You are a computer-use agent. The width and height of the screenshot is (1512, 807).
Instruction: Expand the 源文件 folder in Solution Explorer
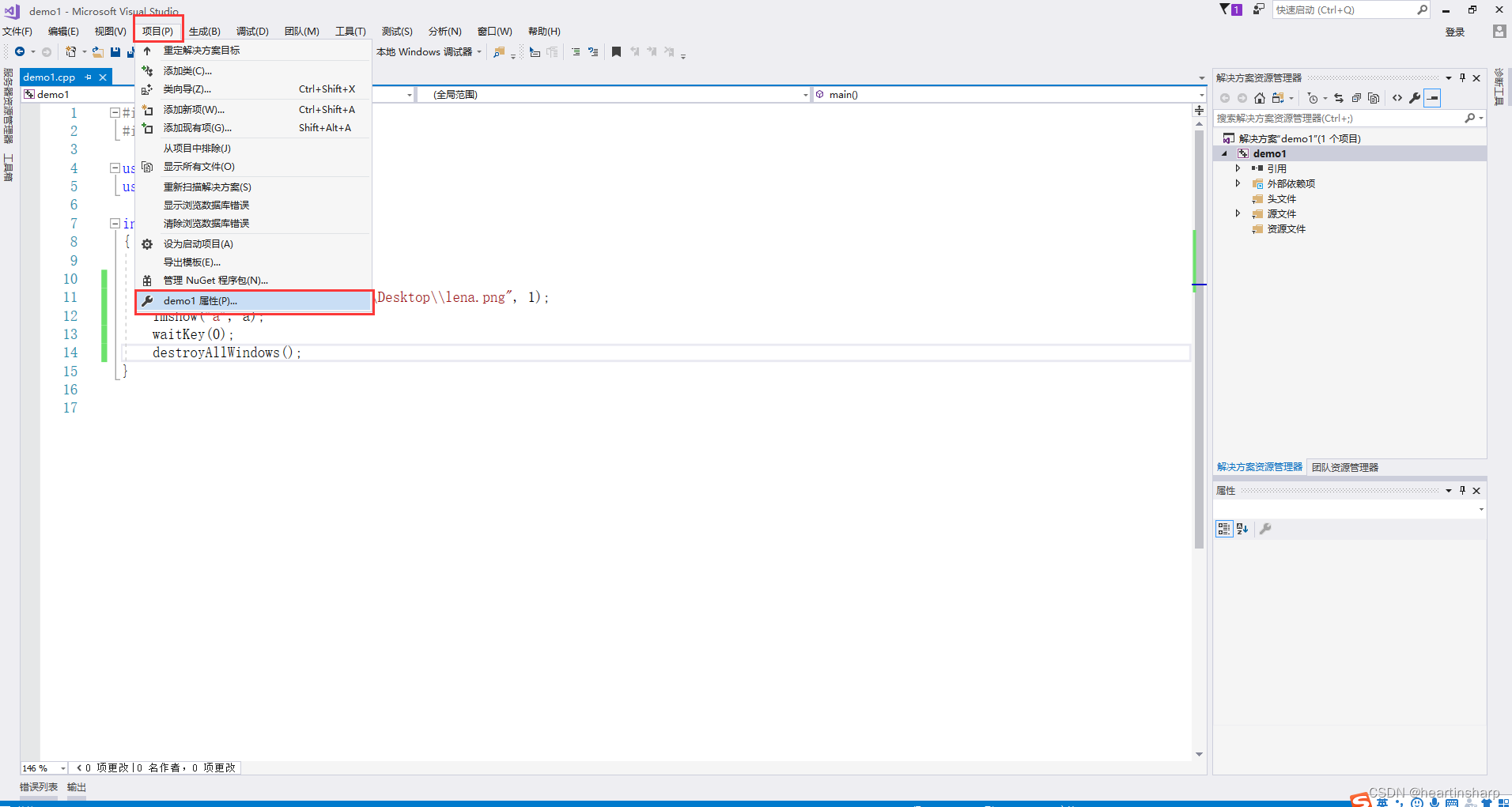click(x=1238, y=213)
